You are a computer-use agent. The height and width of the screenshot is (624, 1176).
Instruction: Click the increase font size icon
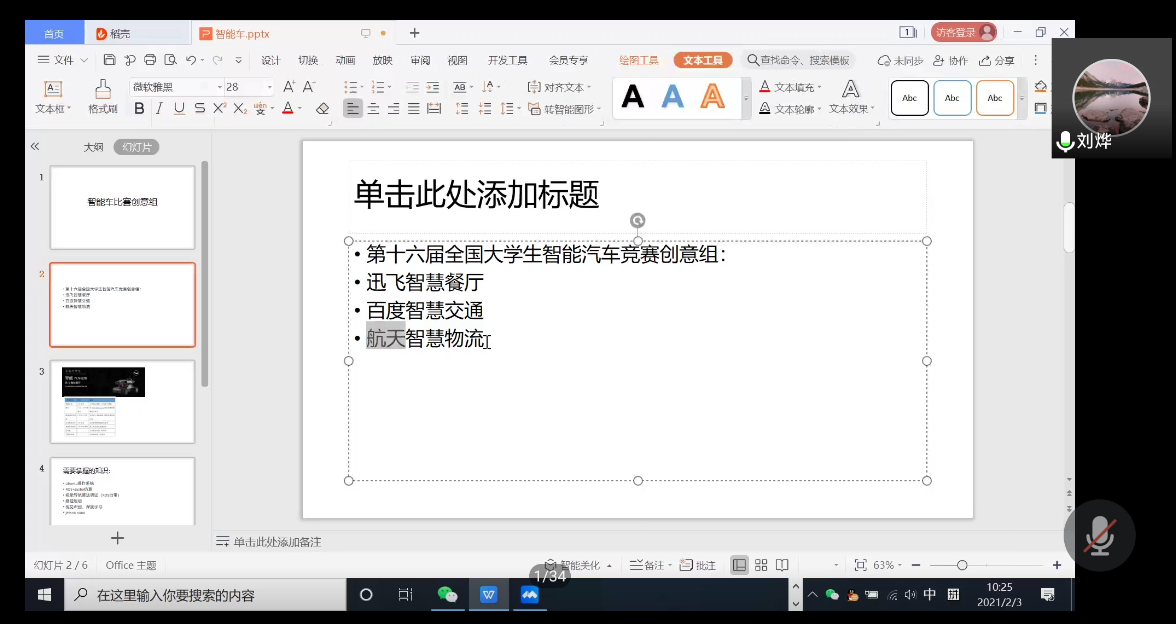click(289, 87)
